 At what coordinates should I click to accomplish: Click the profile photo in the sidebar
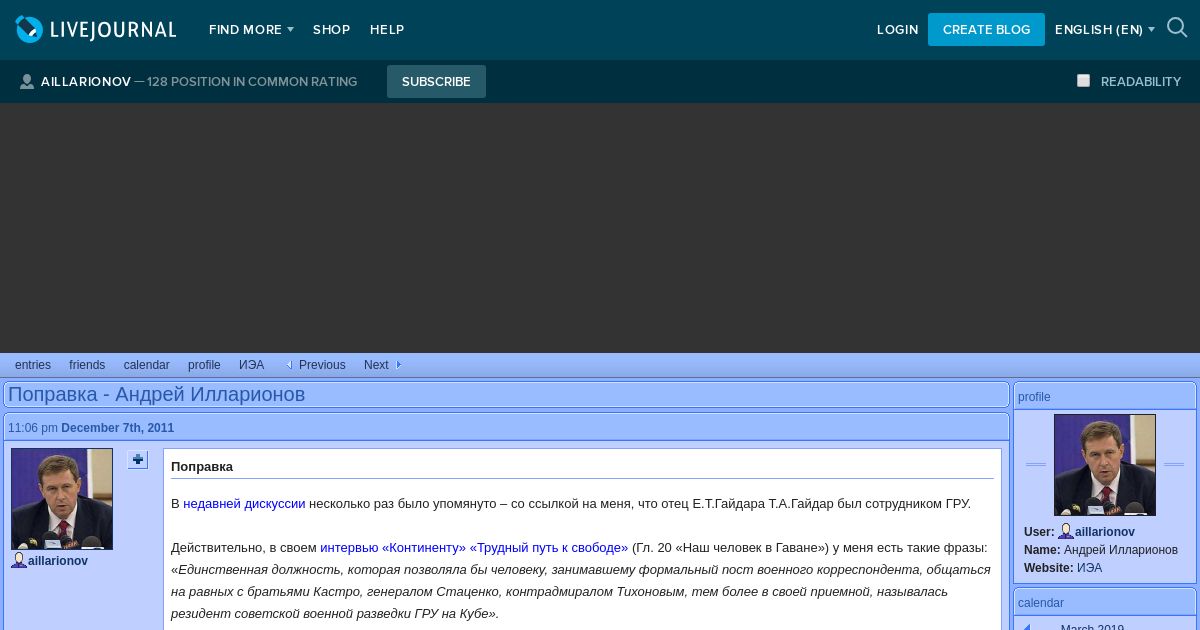tap(1105, 465)
